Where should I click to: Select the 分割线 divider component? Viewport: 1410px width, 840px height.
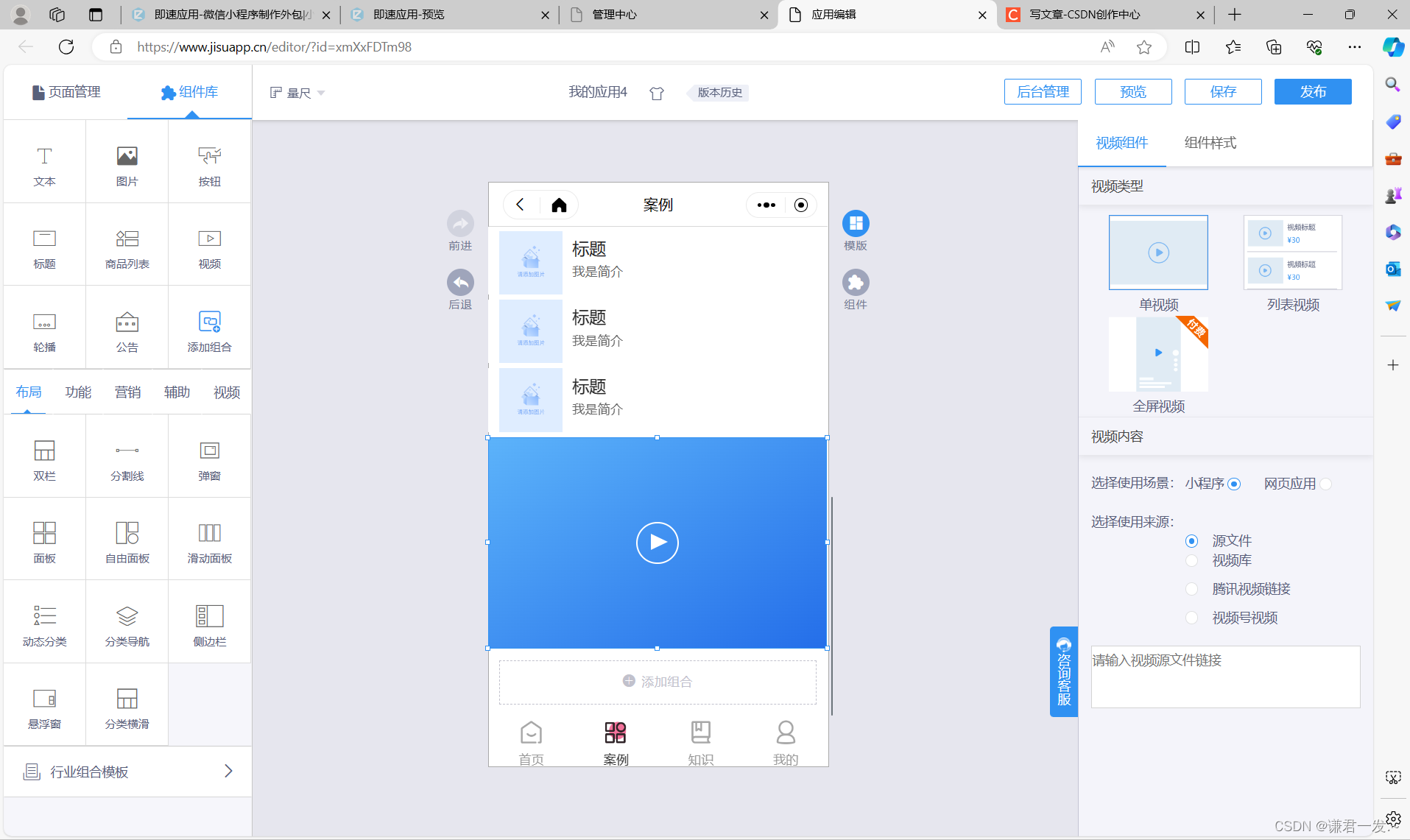(127, 459)
